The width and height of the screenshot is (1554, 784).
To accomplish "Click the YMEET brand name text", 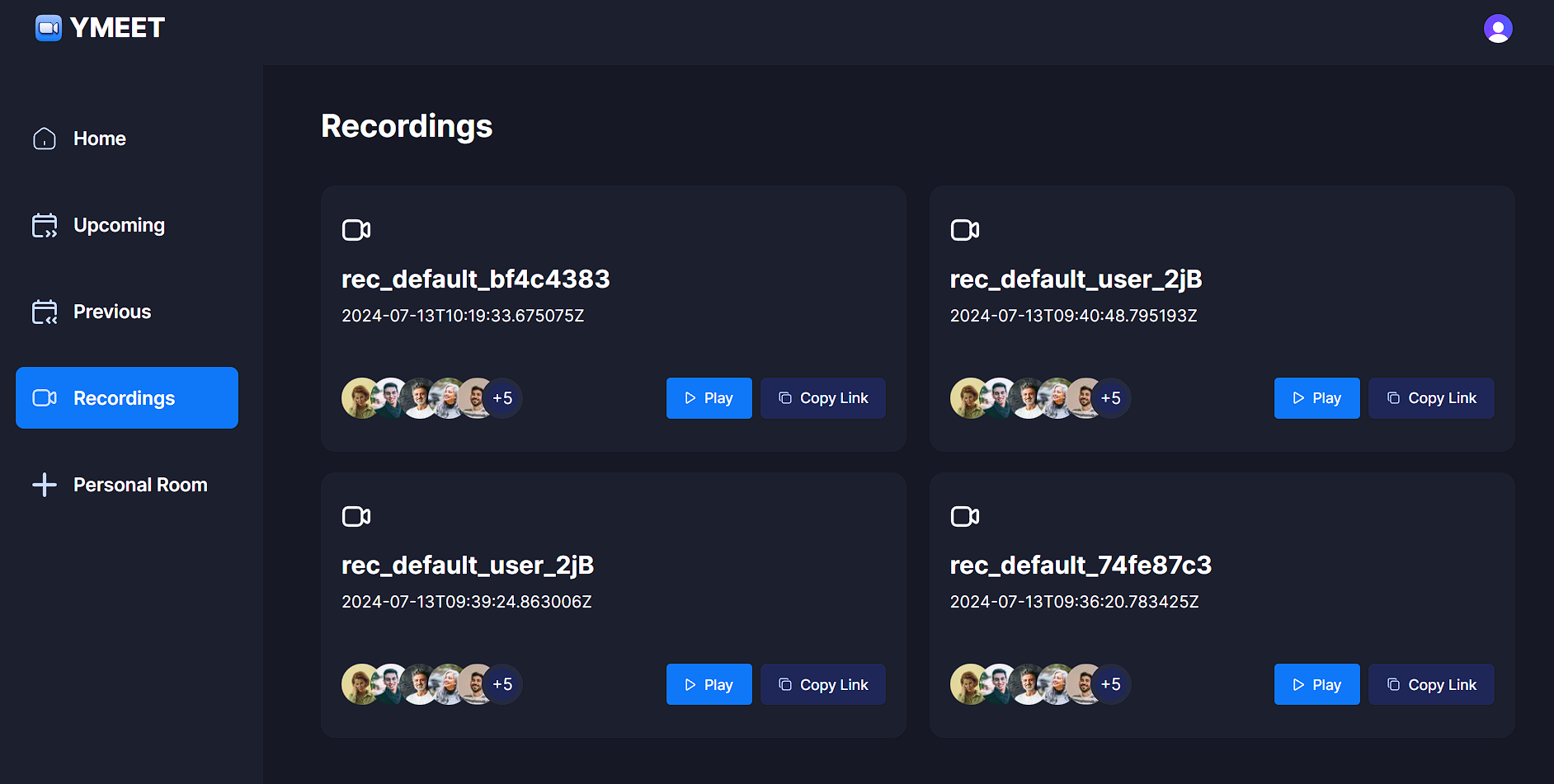I will click(117, 28).
